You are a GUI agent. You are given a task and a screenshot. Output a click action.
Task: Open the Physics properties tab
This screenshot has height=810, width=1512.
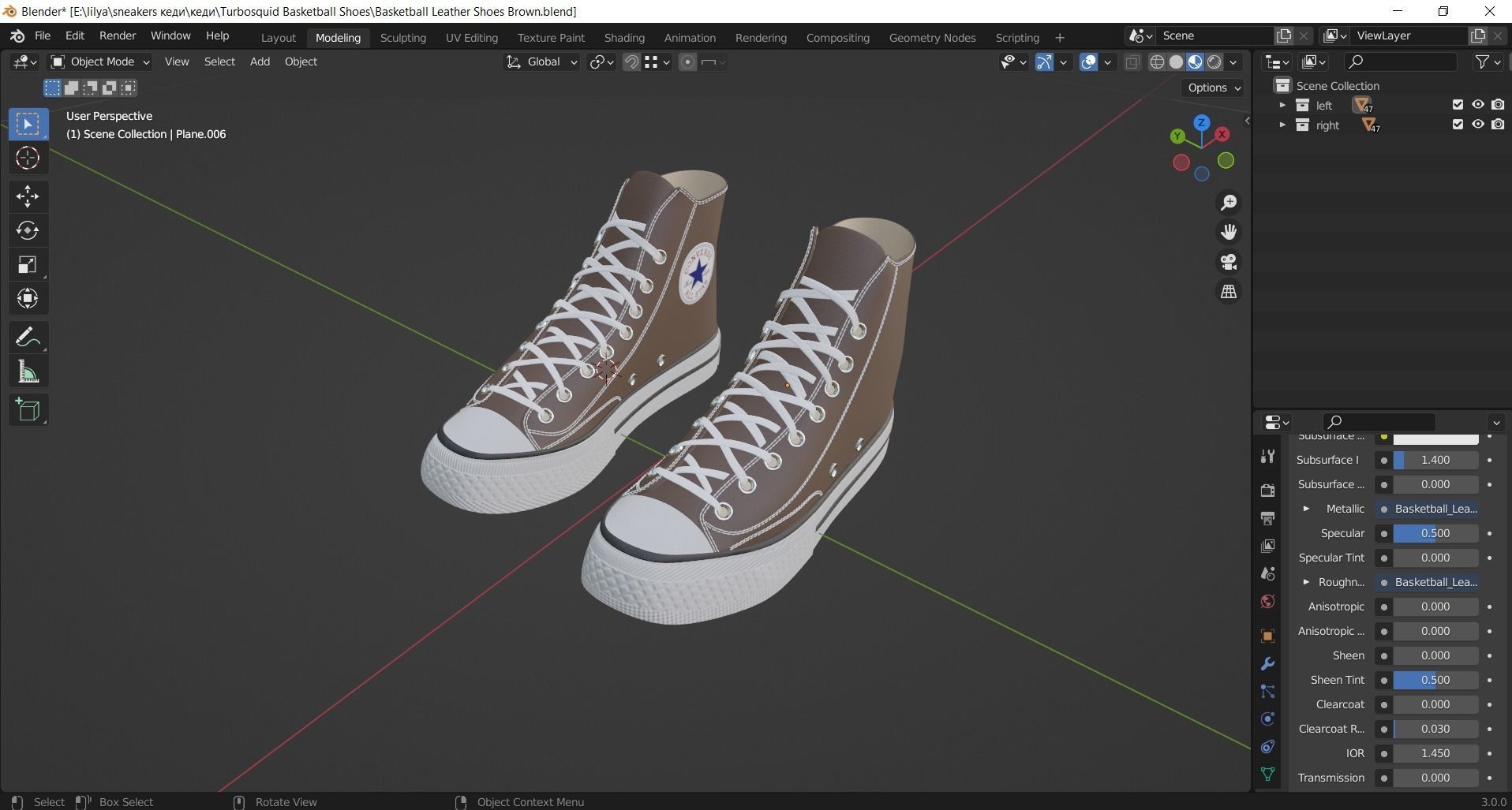pyautogui.click(x=1267, y=719)
